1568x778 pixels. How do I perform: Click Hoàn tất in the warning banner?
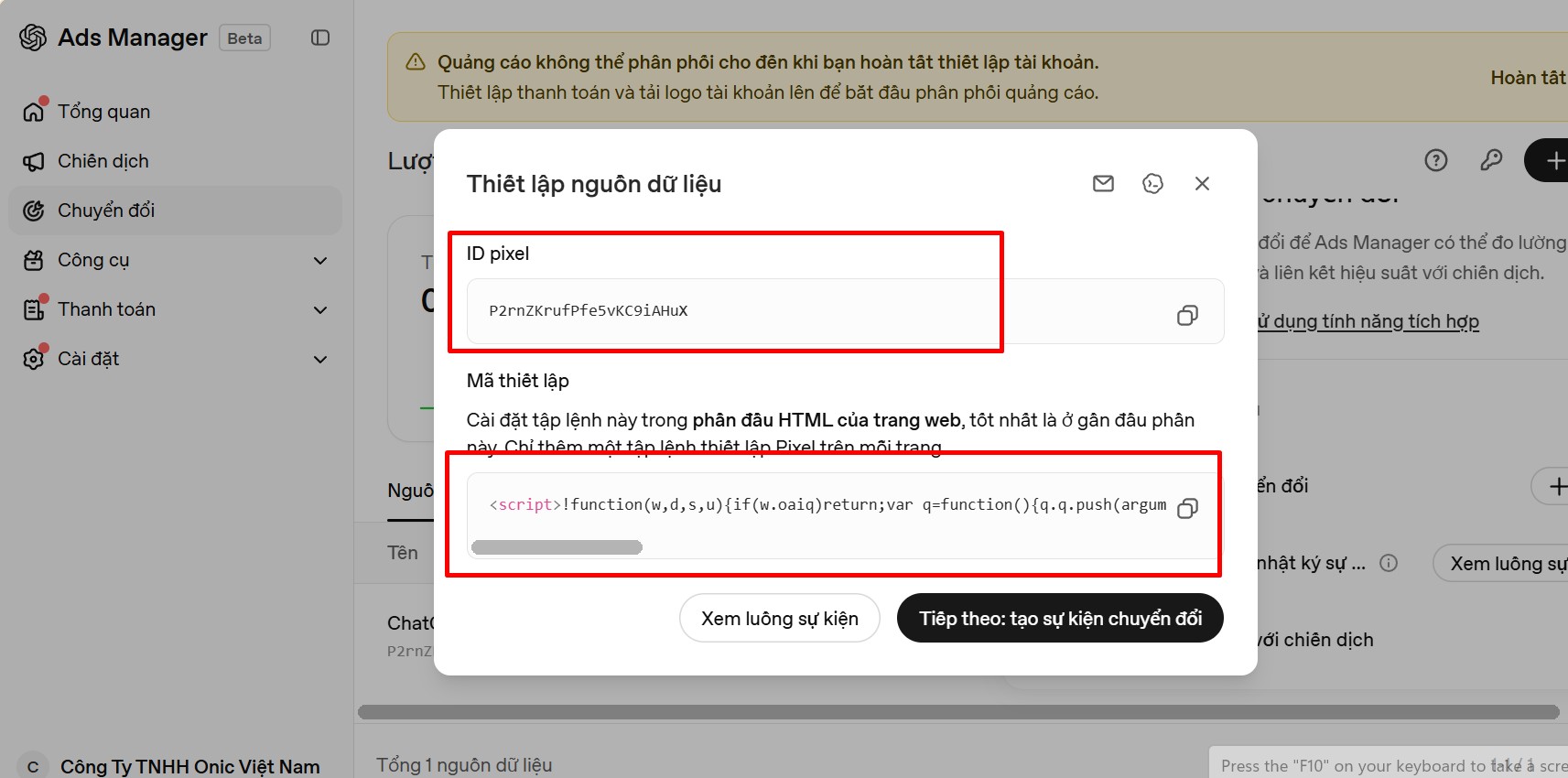point(1528,78)
